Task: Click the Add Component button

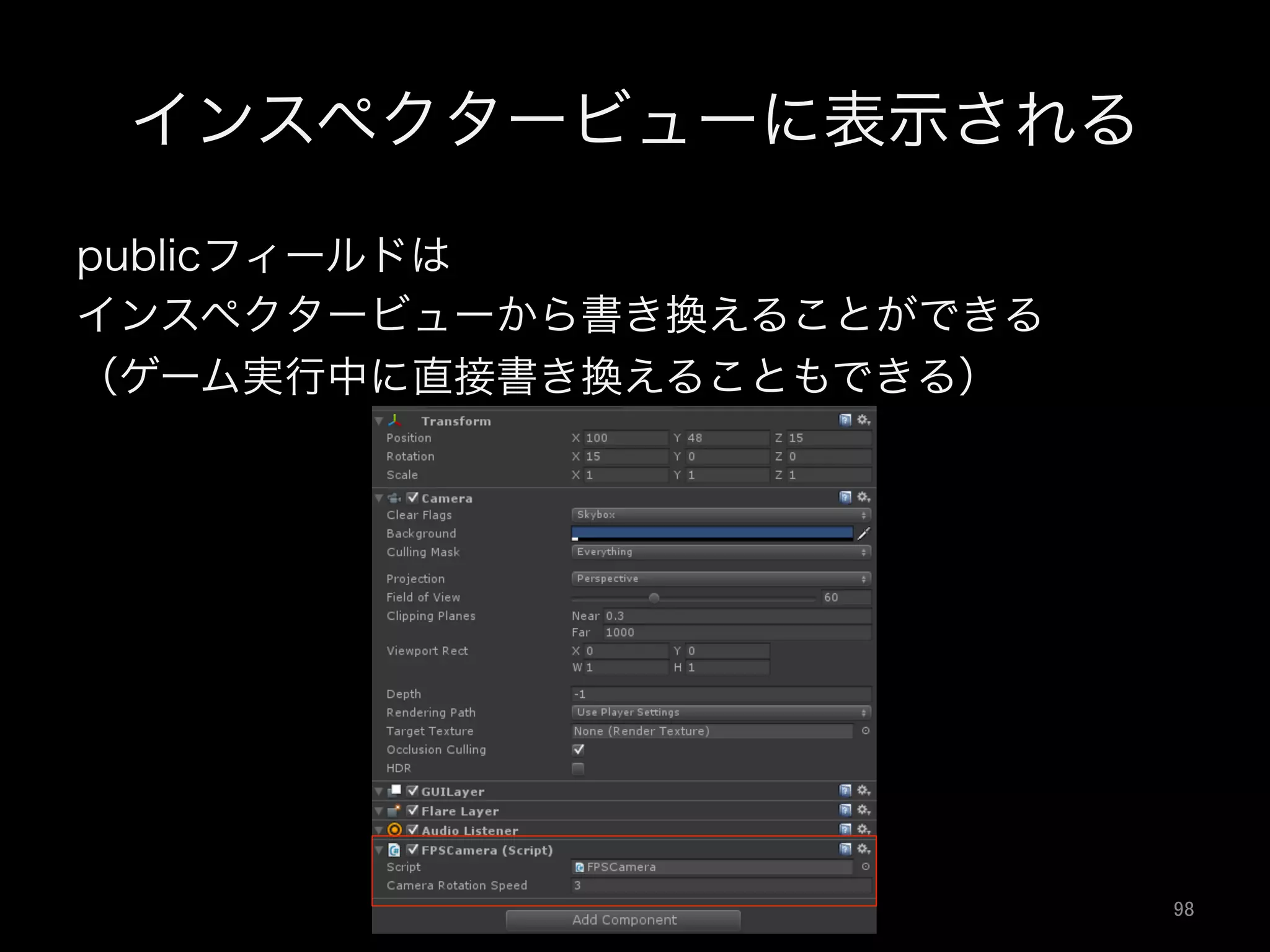Action: [x=623, y=920]
